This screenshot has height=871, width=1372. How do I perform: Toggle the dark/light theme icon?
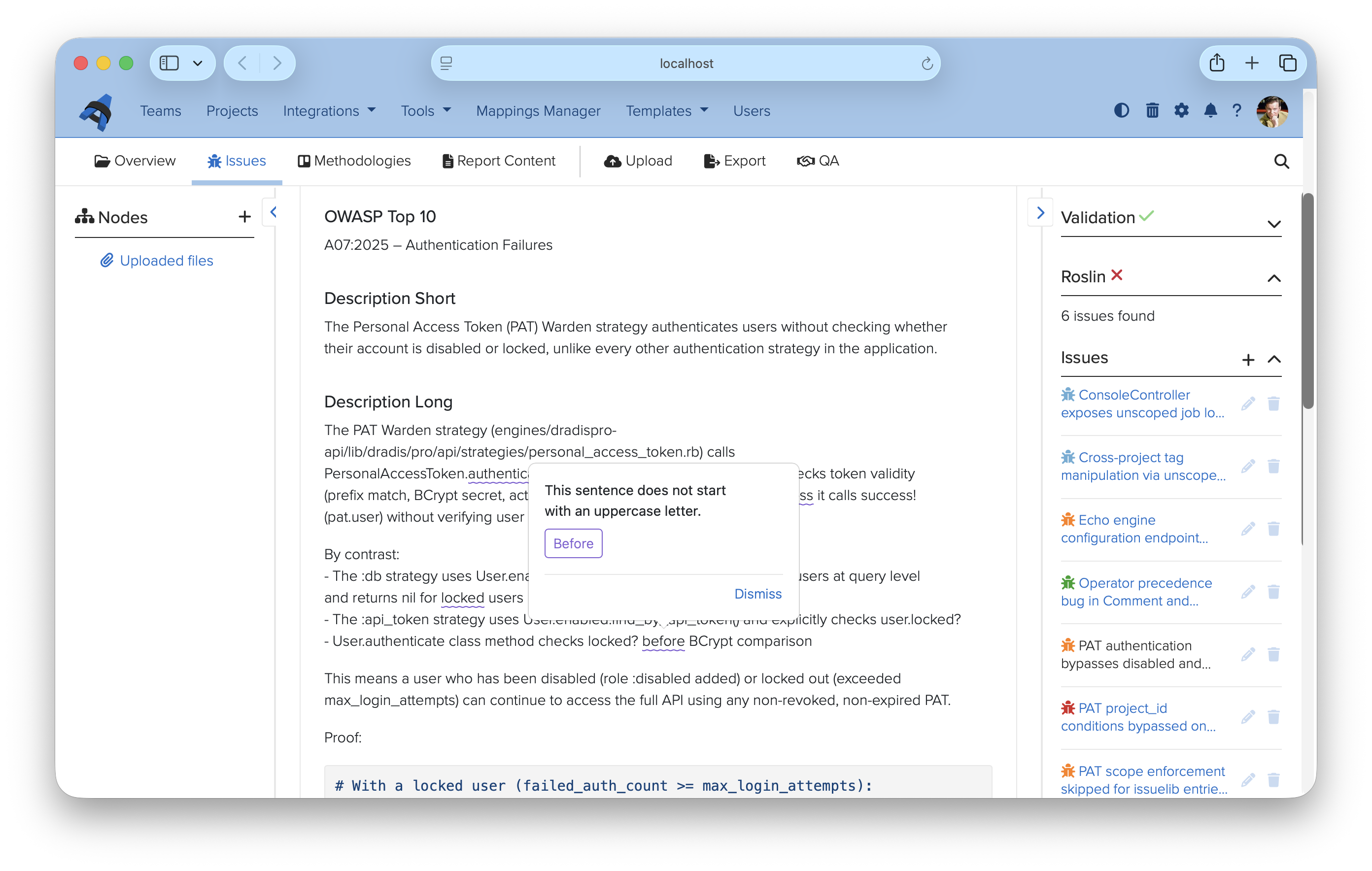(1121, 110)
